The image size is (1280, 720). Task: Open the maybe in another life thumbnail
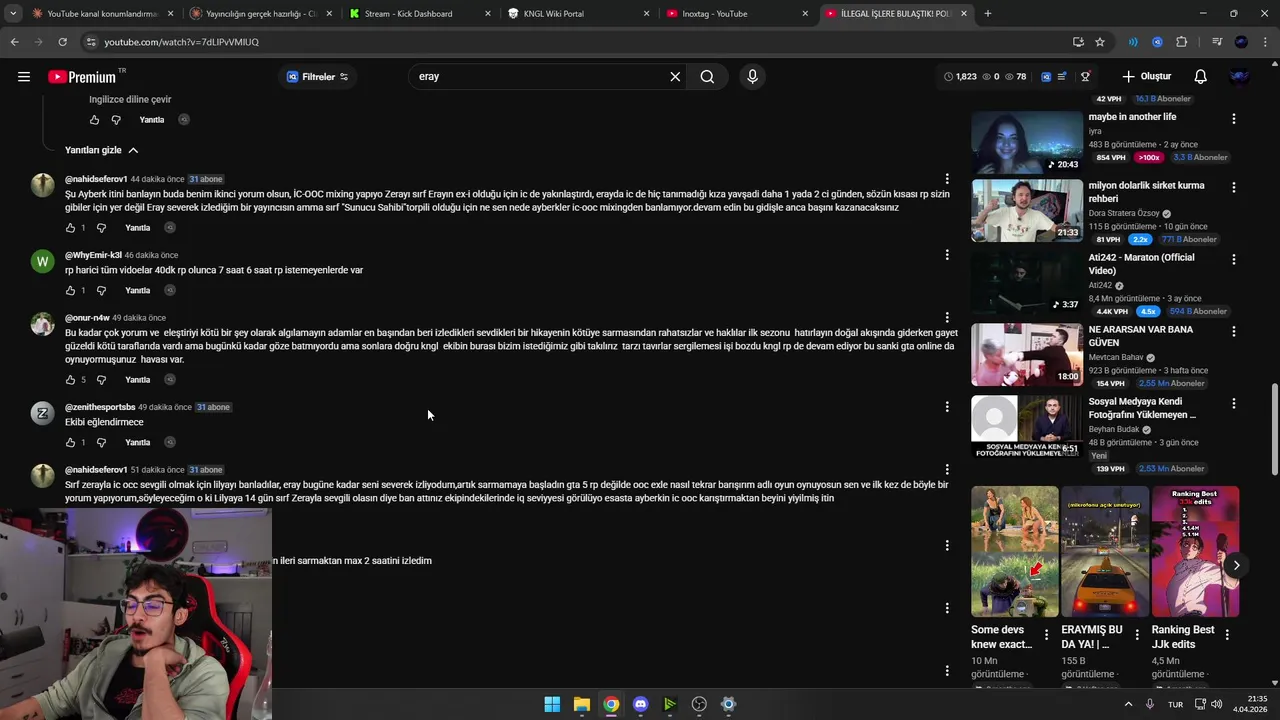tap(1027, 142)
